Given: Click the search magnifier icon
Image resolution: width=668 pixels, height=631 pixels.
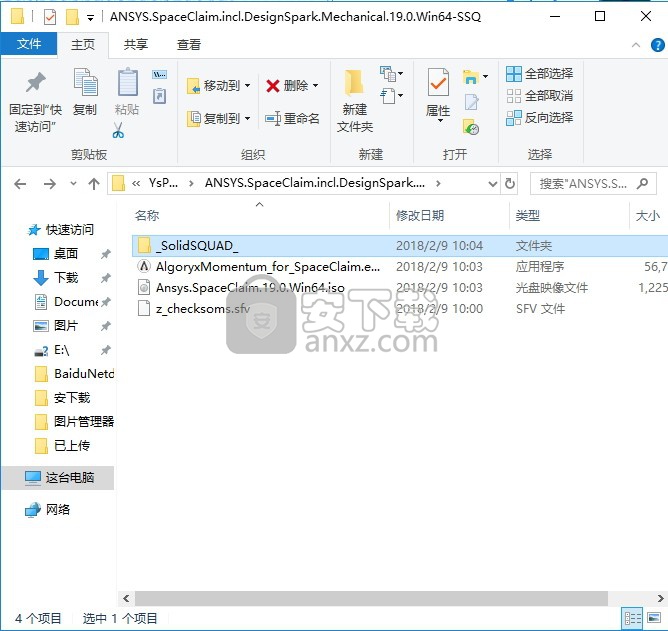Looking at the screenshot, I should click(x=642, y=184).
